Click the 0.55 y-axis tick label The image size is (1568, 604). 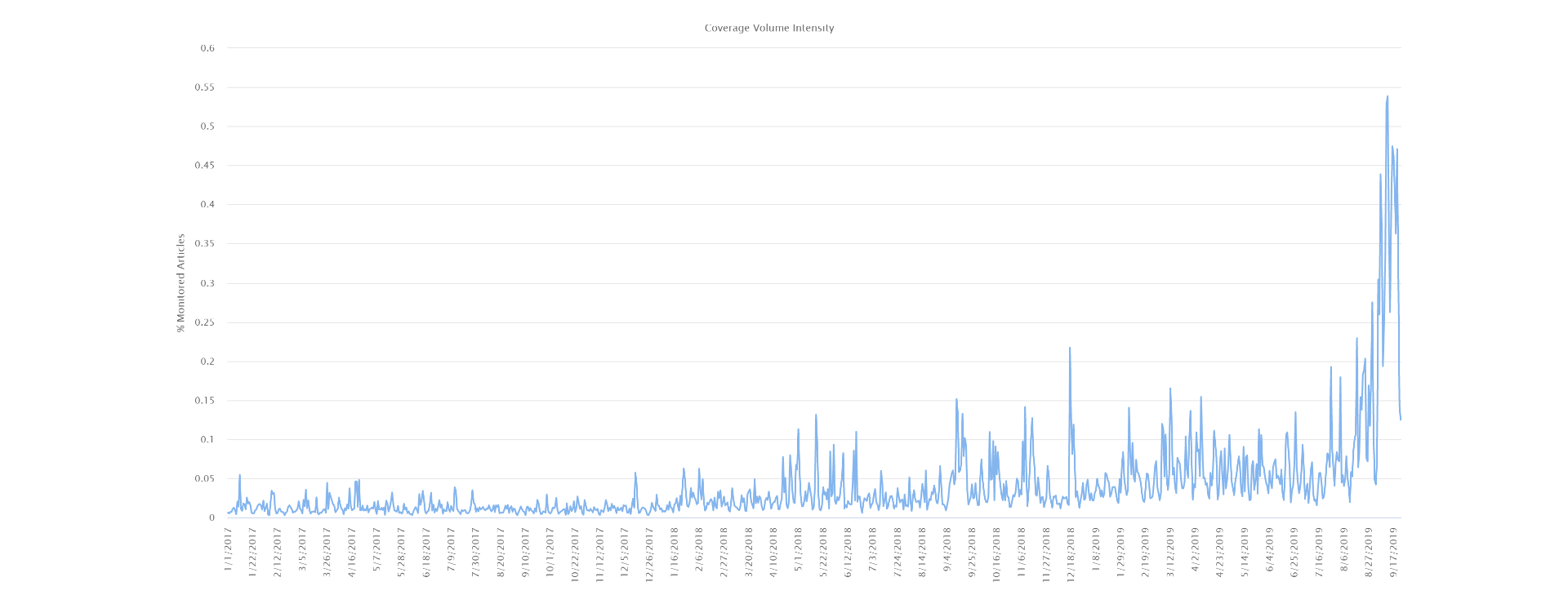(205, 87)
